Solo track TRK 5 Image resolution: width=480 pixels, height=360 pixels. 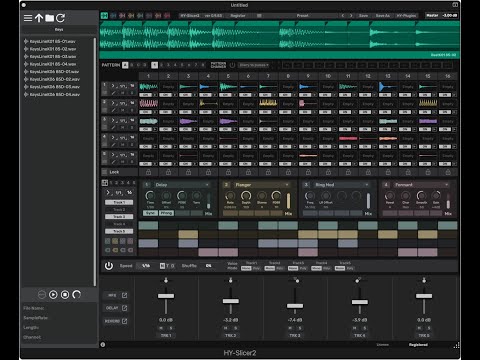[429, 328]
